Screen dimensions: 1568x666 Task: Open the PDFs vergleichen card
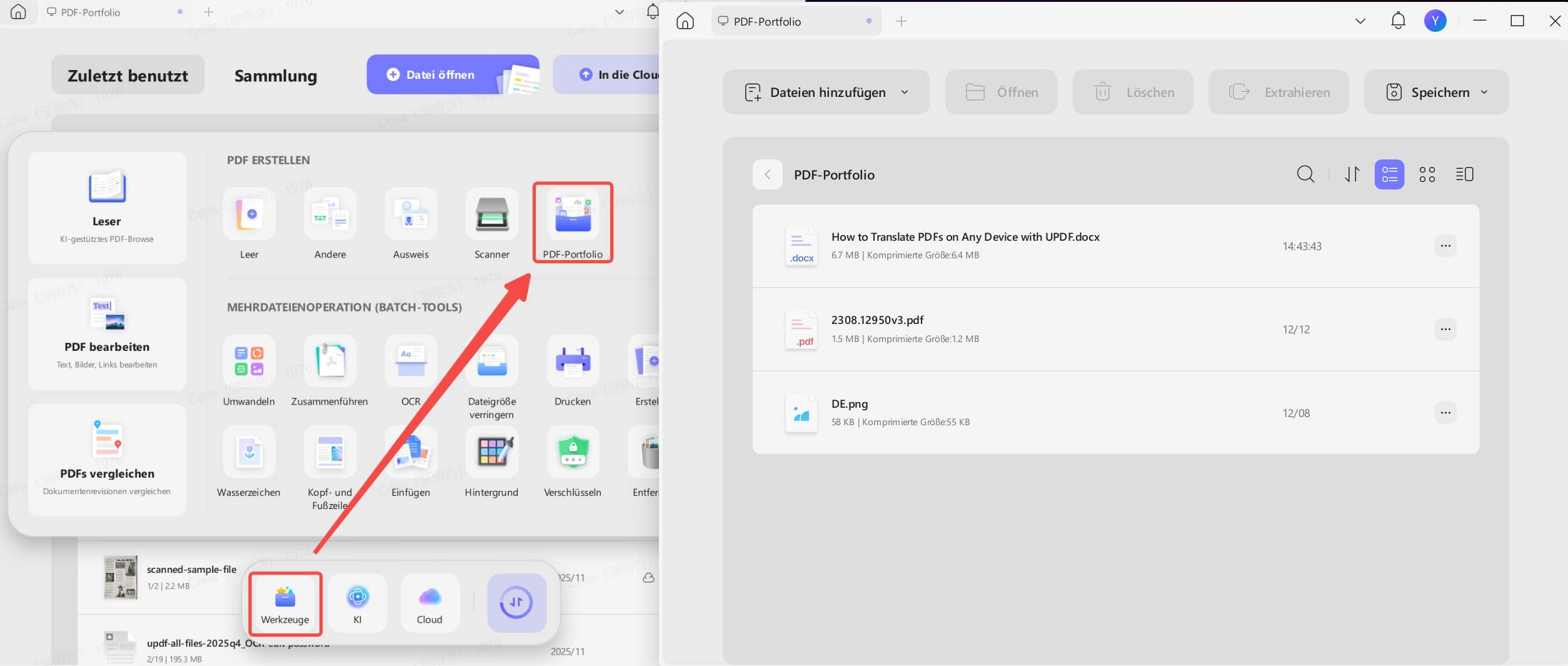pyautogui.click(x=107, y=460)
